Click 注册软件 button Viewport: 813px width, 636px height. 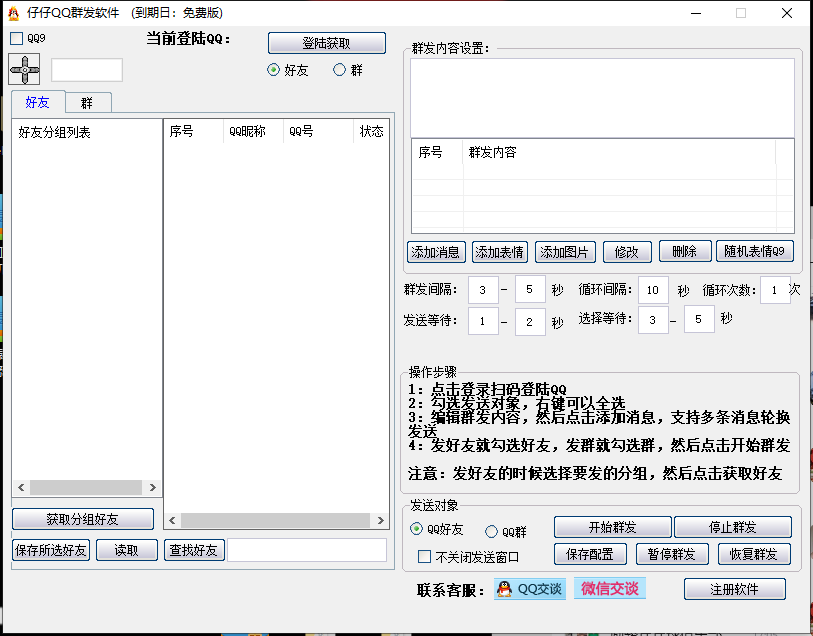[x=734, y=589]
